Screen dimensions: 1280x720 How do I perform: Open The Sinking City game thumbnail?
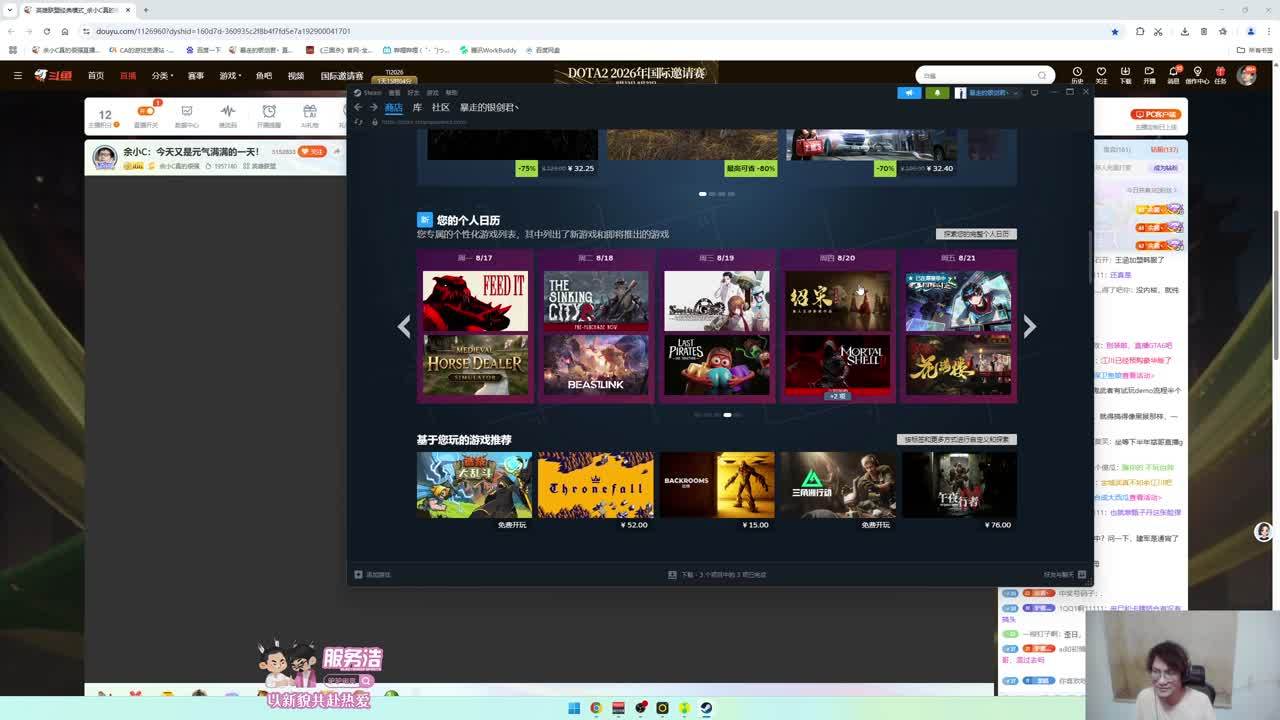(x=596, y=300)
